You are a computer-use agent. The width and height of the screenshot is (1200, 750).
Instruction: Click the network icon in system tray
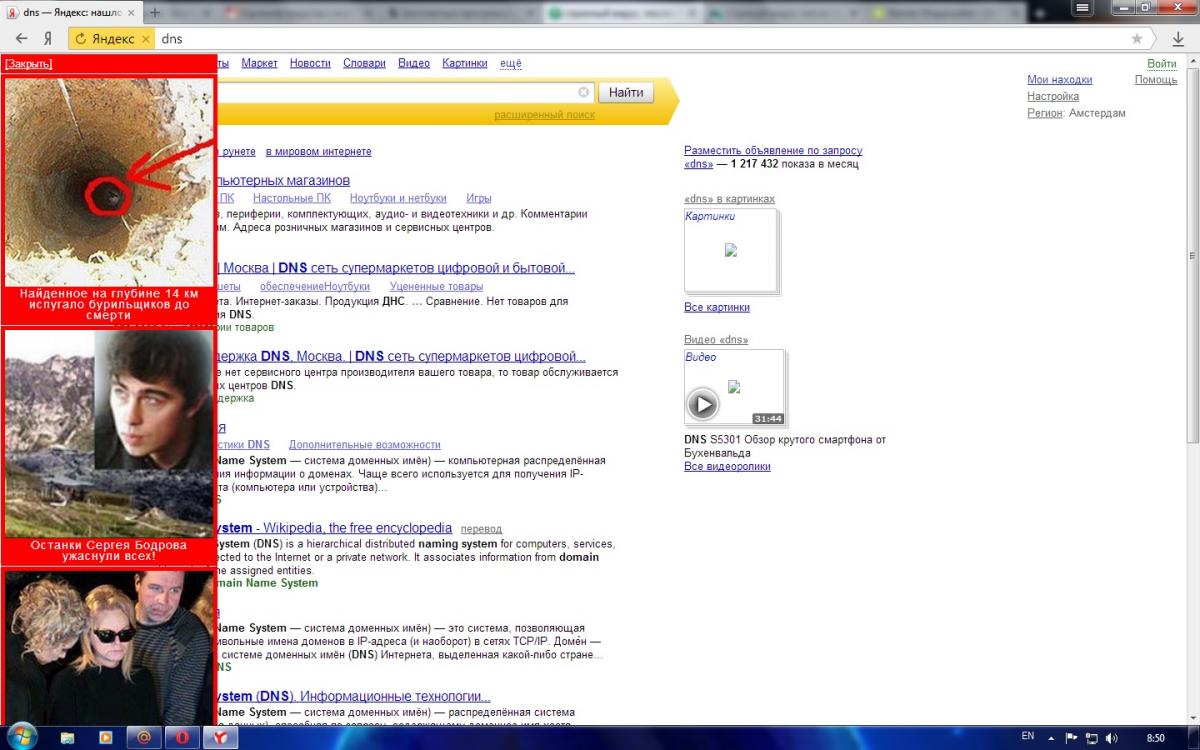point(1091,738)
